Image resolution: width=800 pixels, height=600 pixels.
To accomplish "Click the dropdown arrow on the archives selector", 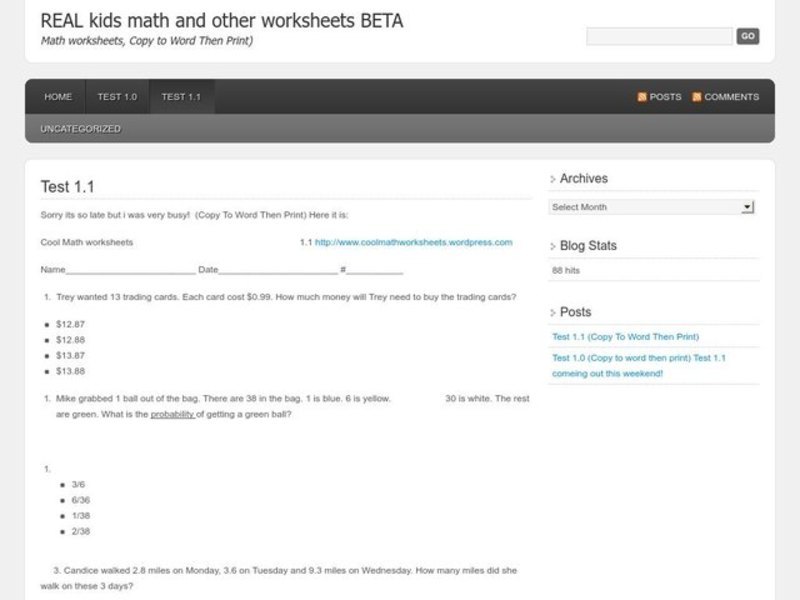I will (x=745, y=206).
